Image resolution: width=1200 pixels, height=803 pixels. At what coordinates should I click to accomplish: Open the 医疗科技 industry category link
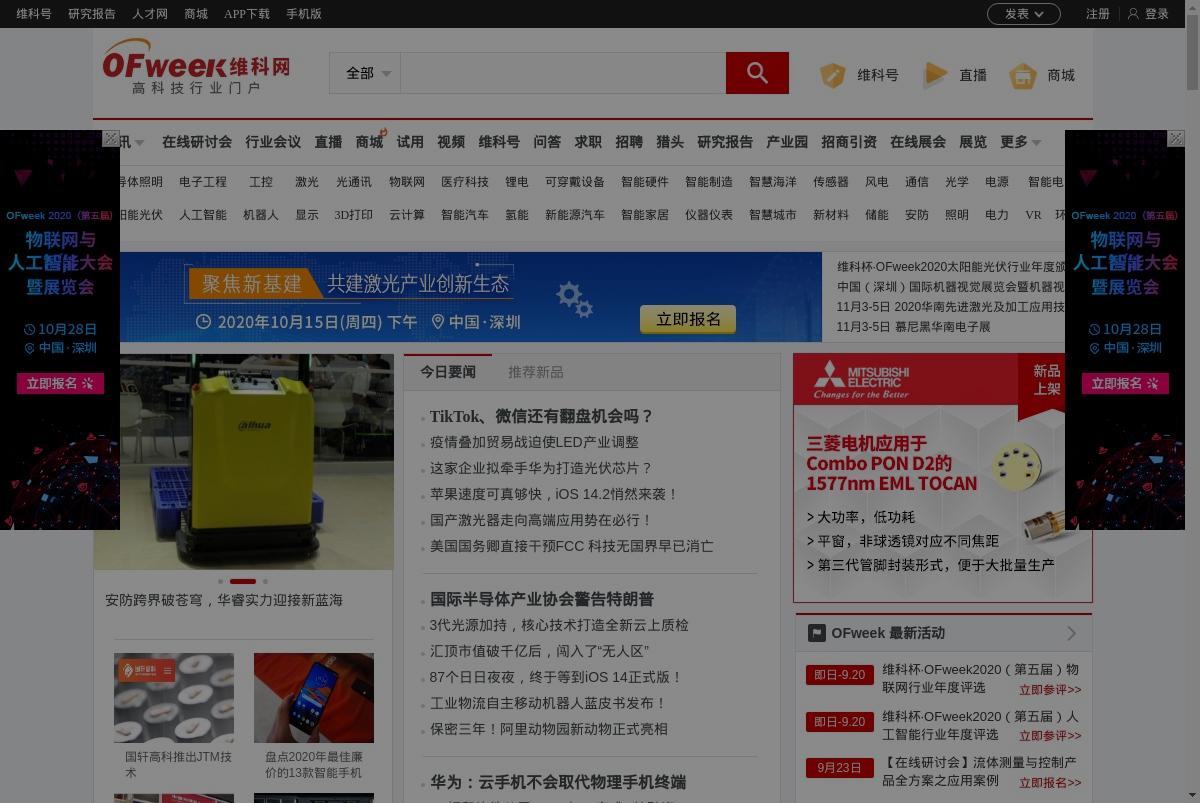(x=465, y=182)
